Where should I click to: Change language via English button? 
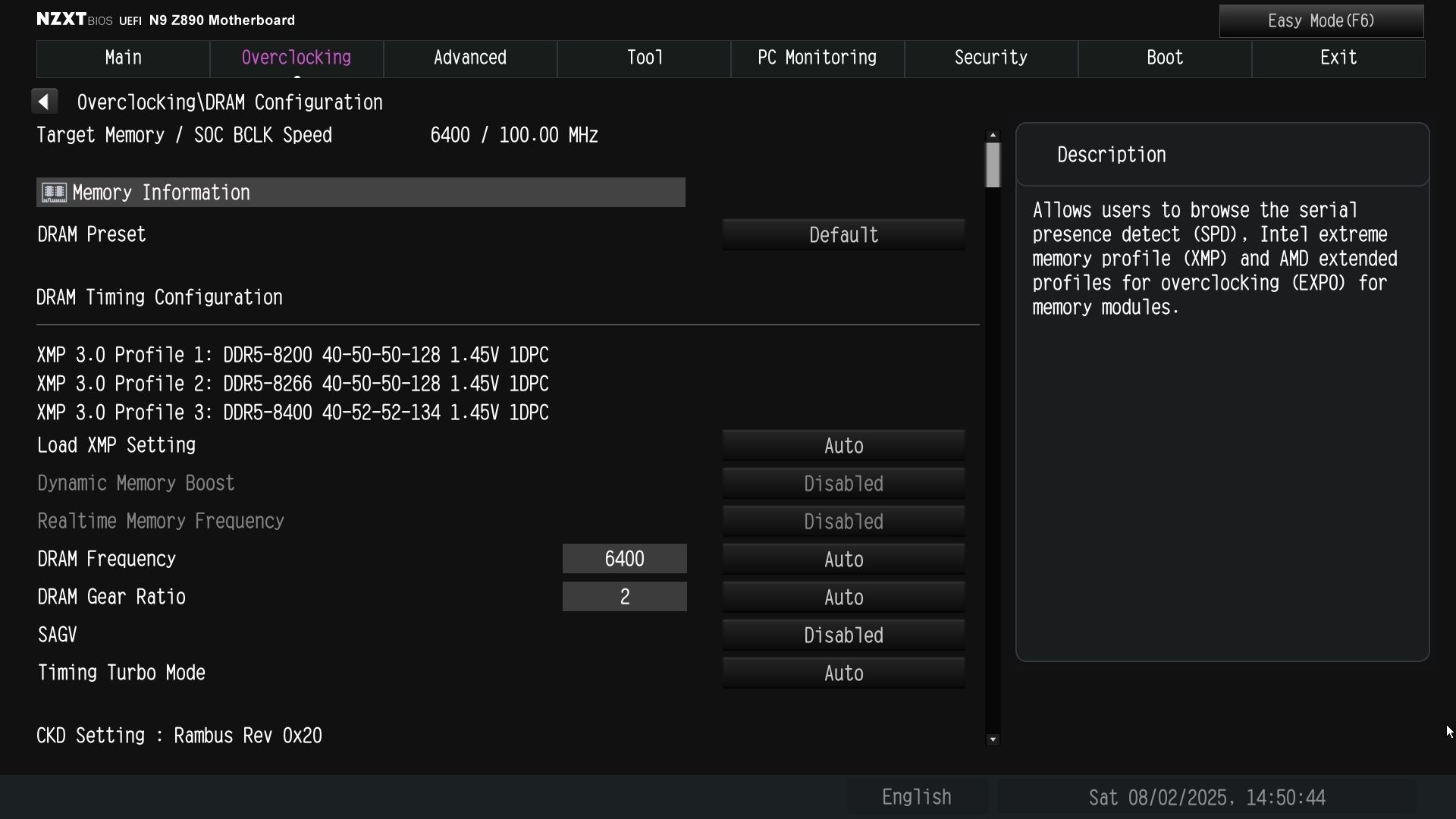[x=917, y=797]
